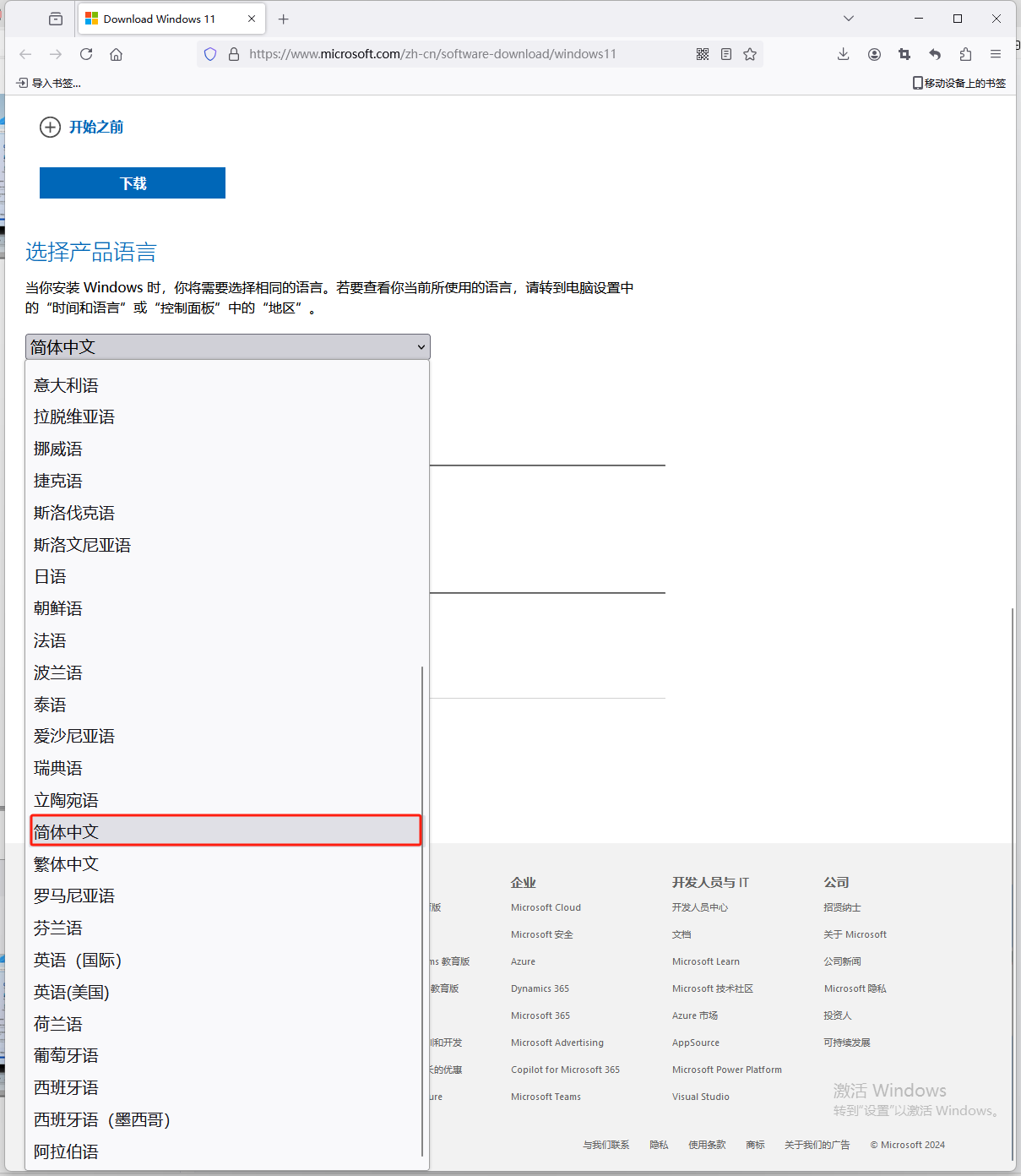The width and height of the screenshot is (1021, 1176).
Task: Open Dynamics 365 footer link
Action: (540, 988)
